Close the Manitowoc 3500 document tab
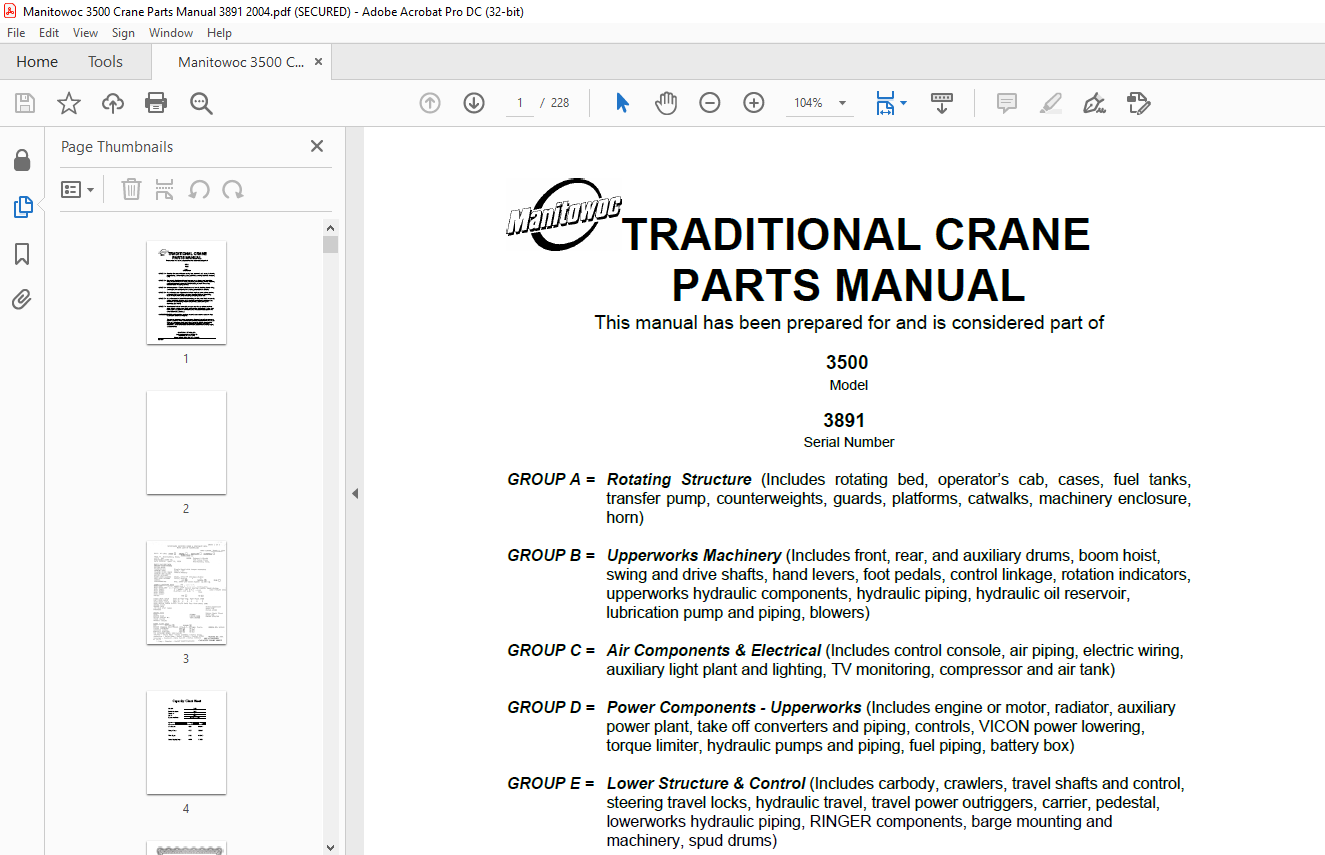The height and width of the screenshot is (855, 1325). click(x=318, y=62)
